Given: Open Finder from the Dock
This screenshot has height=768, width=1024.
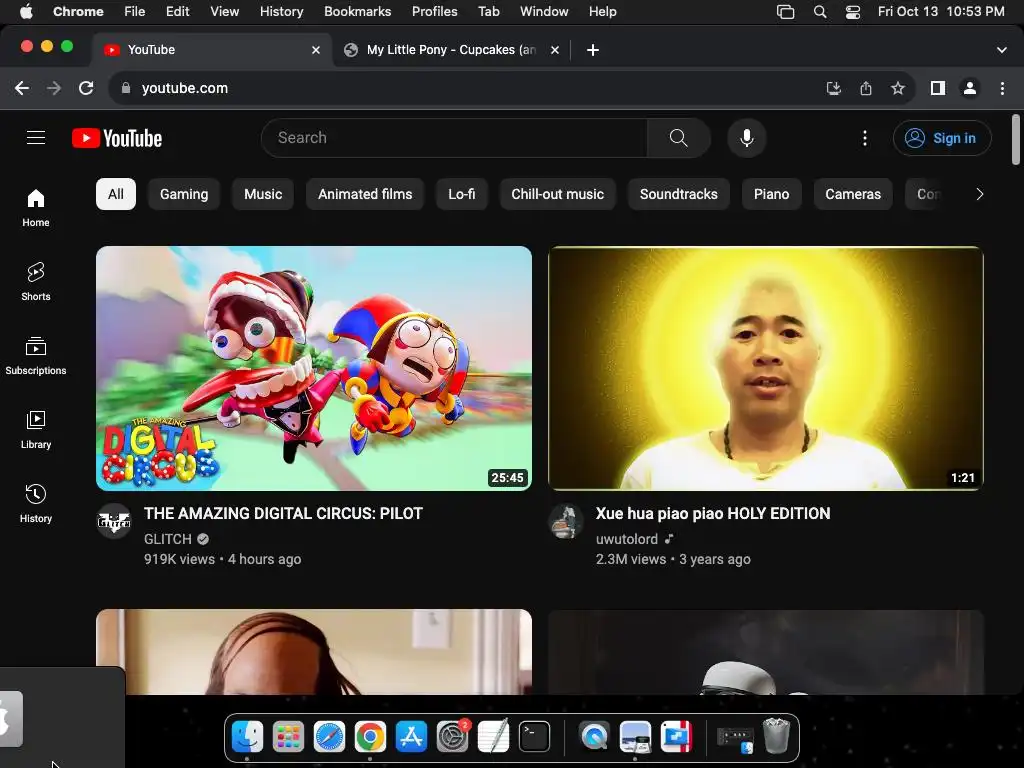Looking at the screenshot, I should pos(248,737).
